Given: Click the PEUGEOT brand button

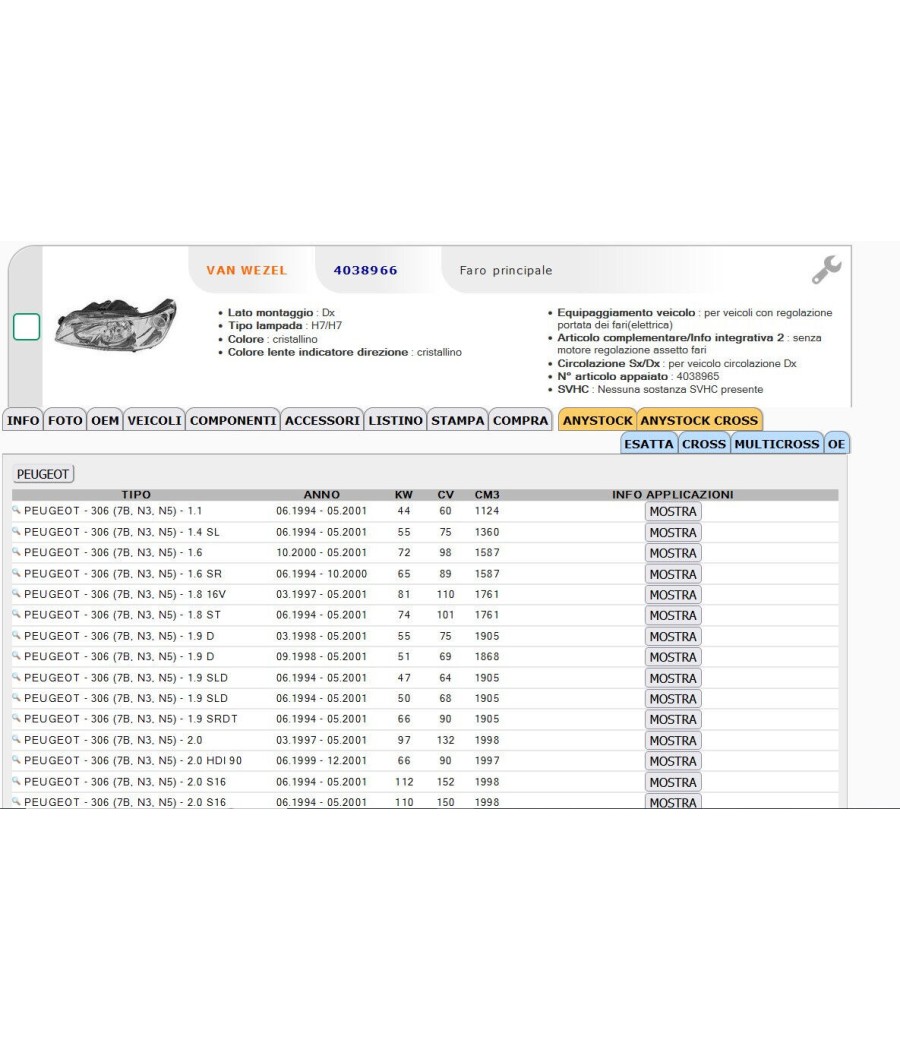Looking at the screenshot, I should (x=43, y=474).
